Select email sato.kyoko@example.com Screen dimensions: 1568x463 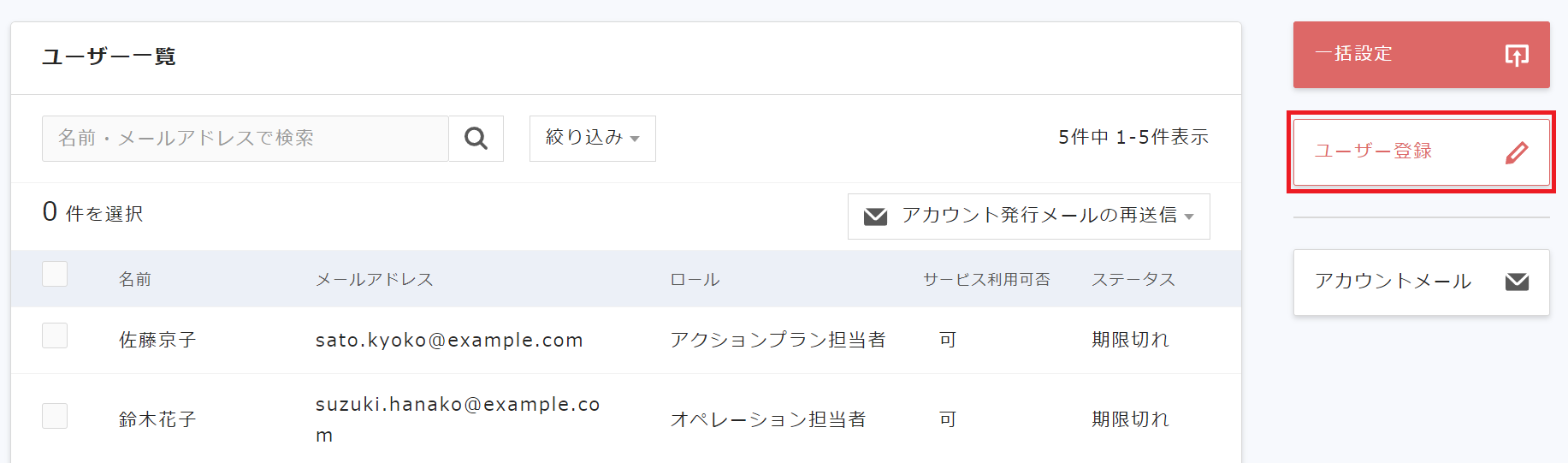tap(449, 341)
